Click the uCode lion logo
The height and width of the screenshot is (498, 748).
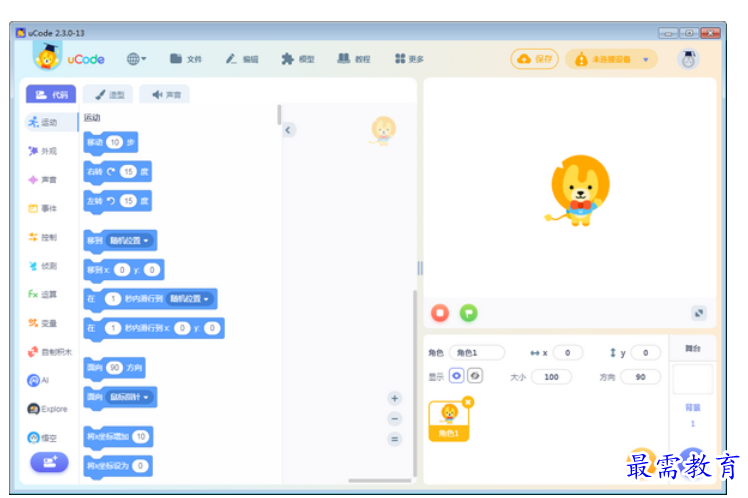48,56
